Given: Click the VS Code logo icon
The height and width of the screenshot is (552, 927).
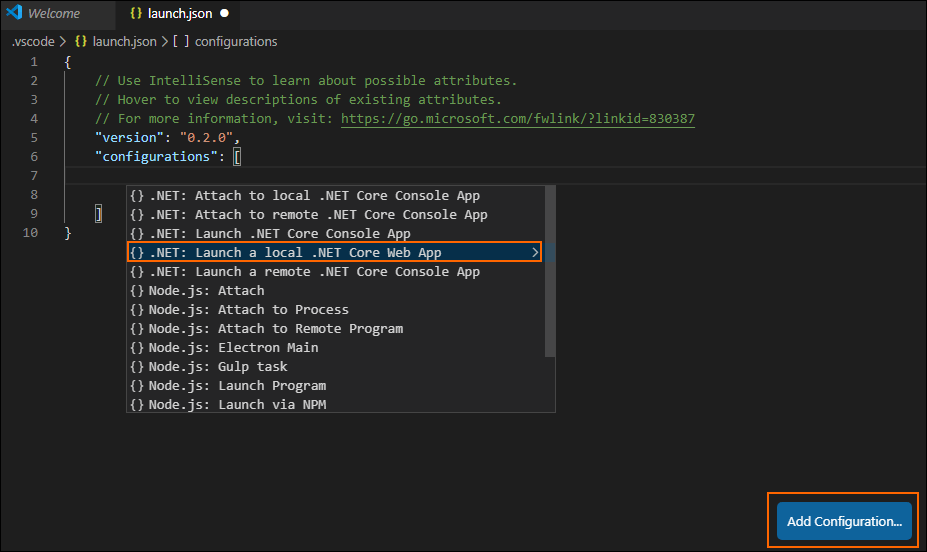Looking at the screenshot, I should tap(14, 14).
